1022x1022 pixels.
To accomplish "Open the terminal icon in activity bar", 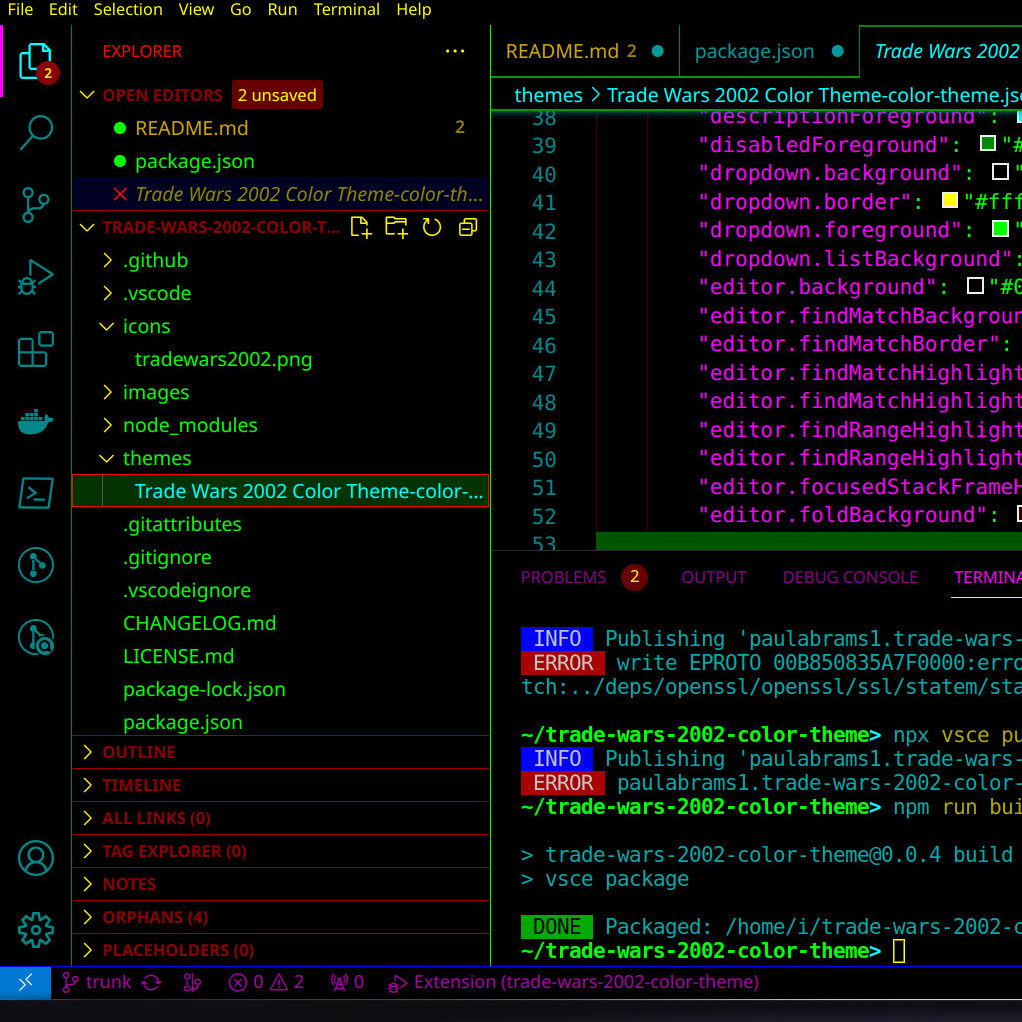I will (x=35, y=493).
